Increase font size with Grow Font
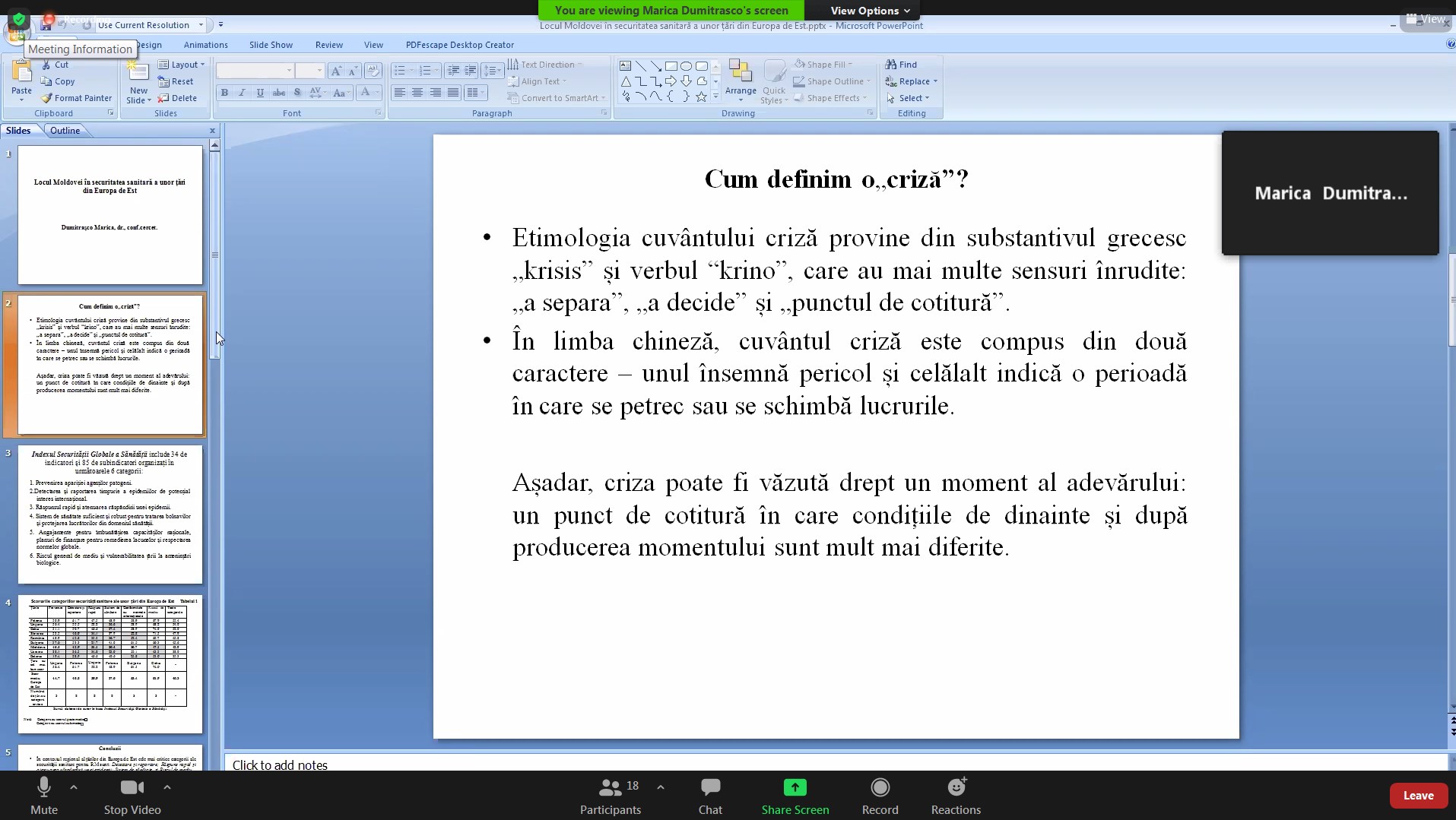 pos(337,71)
